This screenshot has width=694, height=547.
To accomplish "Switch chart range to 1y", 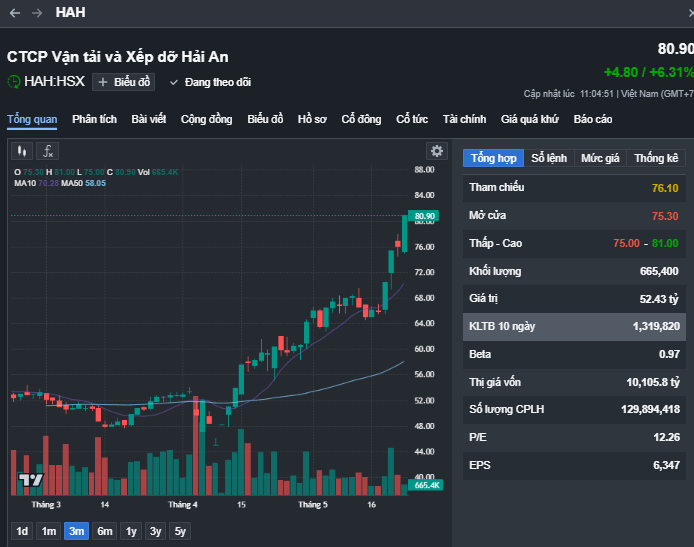I will 131,531.
